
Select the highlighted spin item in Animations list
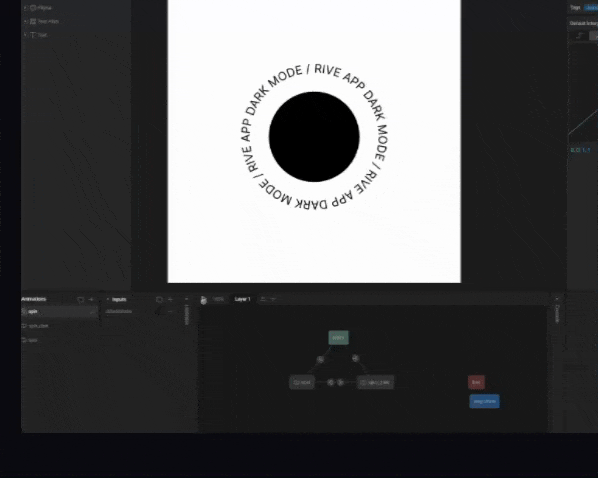pos(59,312)
